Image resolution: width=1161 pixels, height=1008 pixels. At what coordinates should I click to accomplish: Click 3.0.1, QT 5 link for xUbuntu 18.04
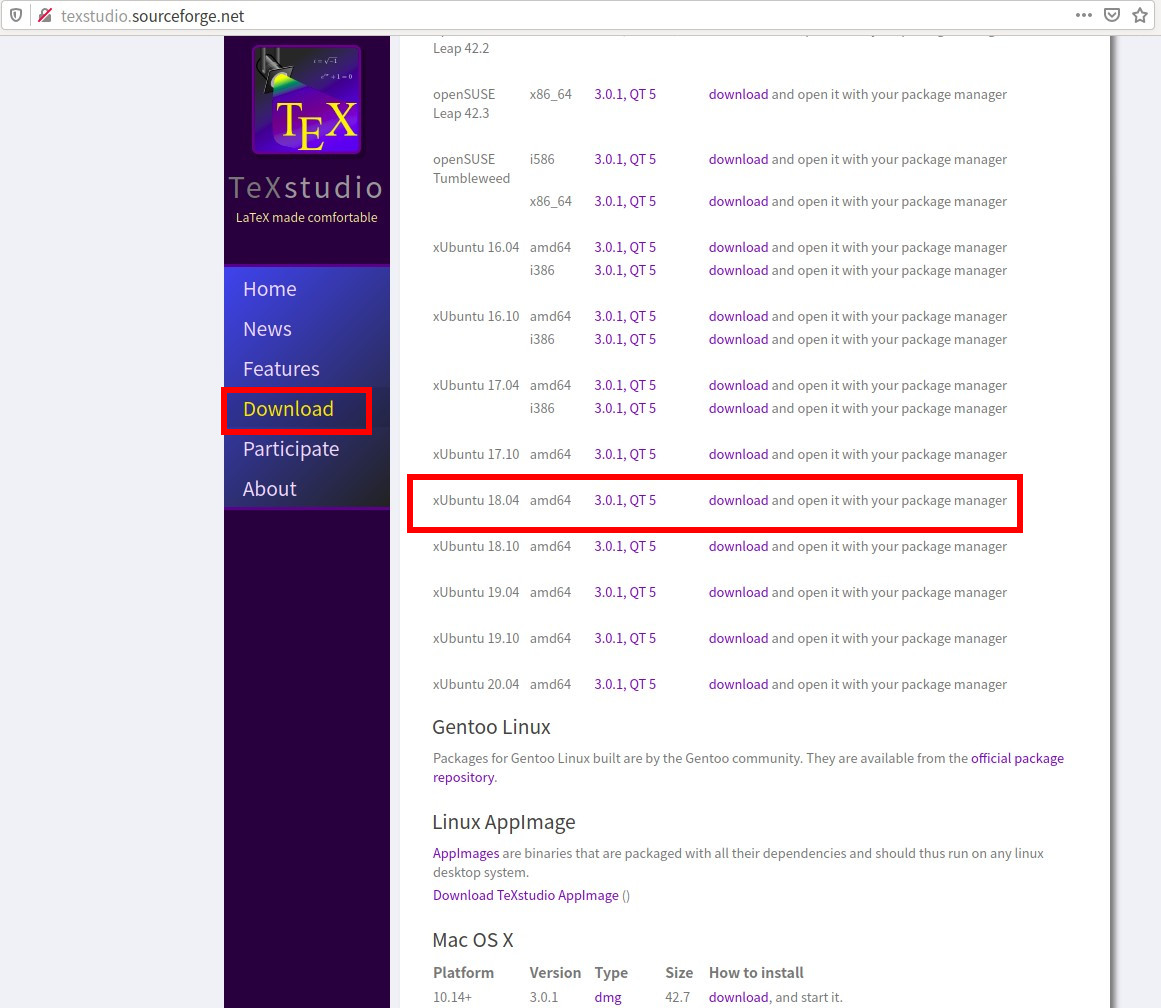pos(625,501)
